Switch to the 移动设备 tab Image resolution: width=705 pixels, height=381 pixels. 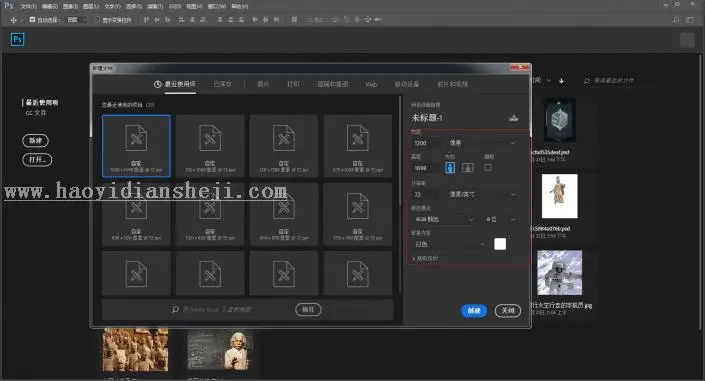[407, 84]
